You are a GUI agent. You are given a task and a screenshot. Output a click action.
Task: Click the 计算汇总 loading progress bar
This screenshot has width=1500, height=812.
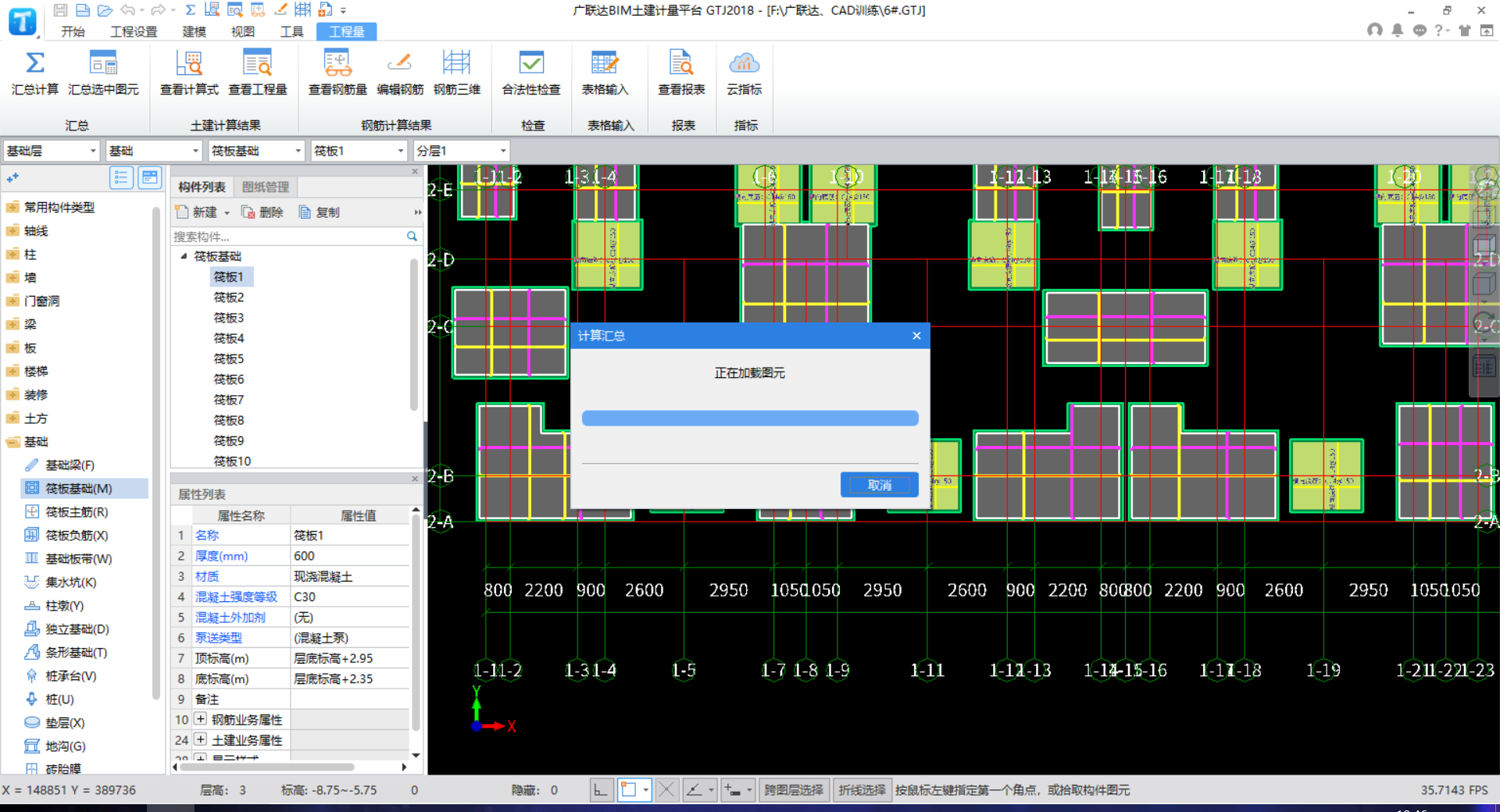click(750, 418)
